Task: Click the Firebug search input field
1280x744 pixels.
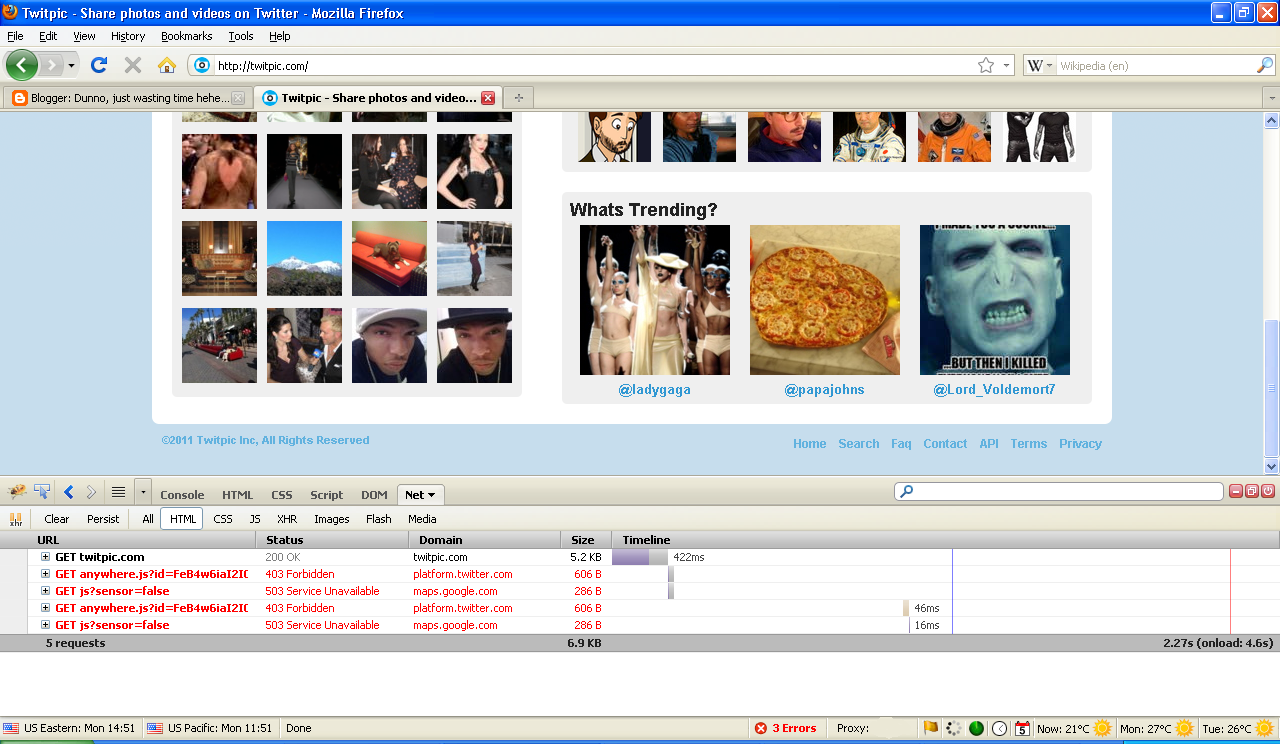Action: [x=1058, y=492]
